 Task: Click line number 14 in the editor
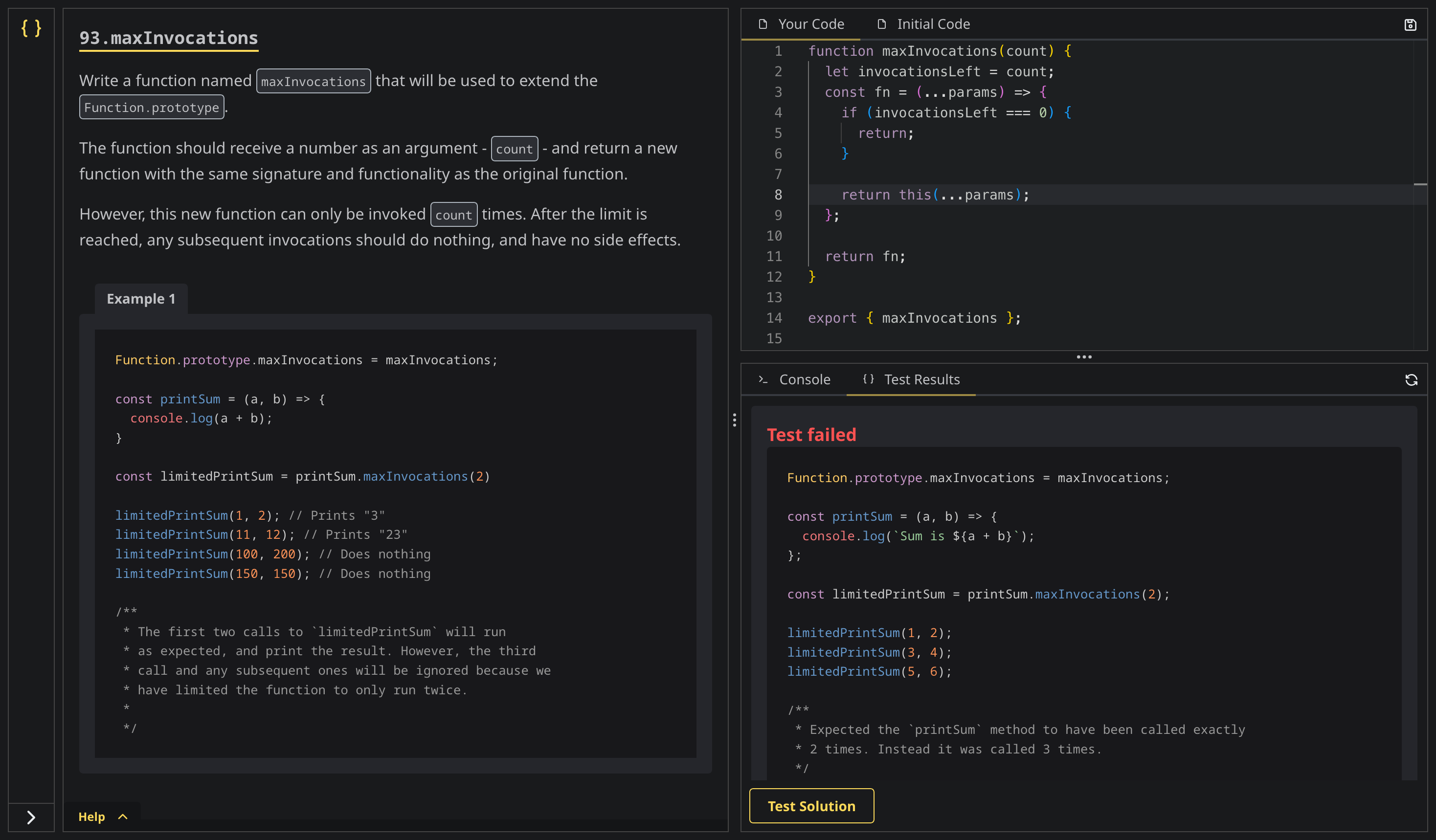(774, 318)
